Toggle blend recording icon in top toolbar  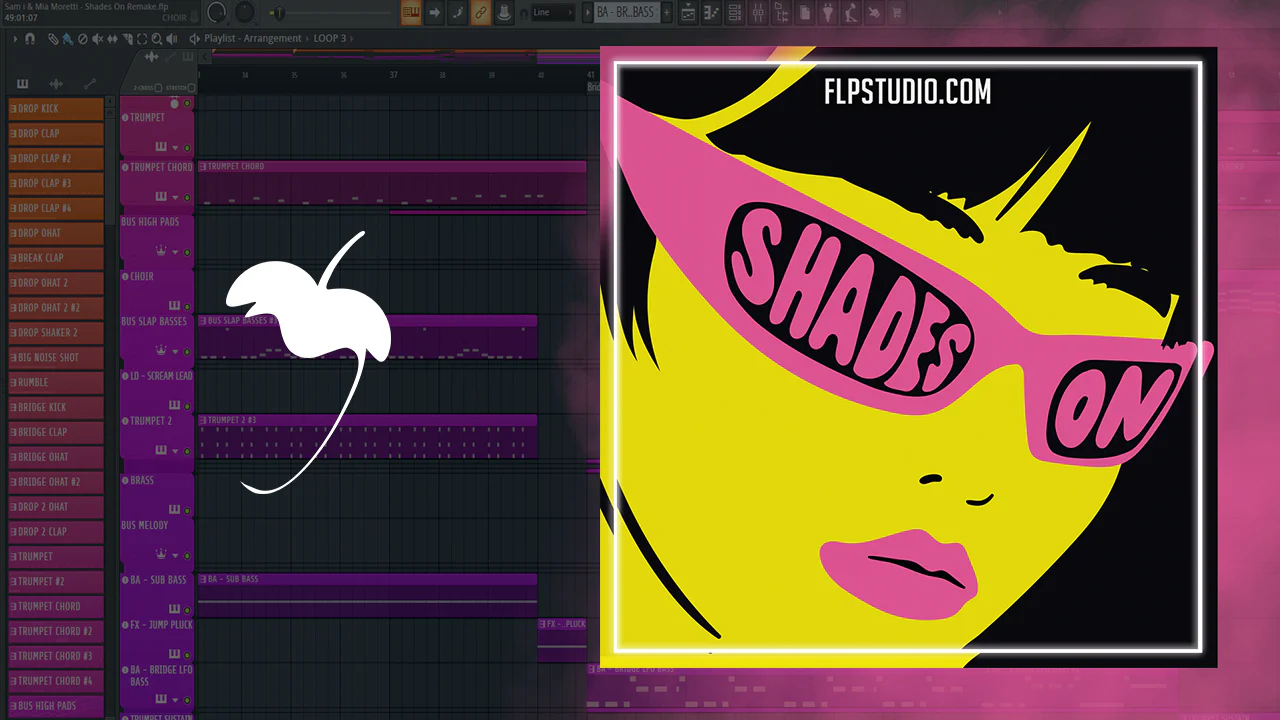(x=457, y=12)
